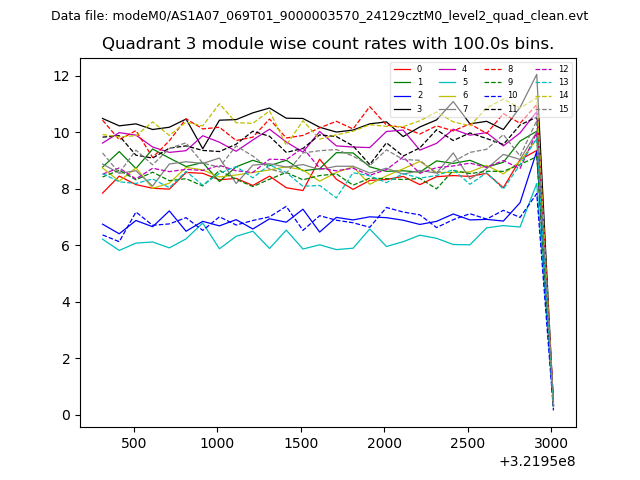The width and height of the screenshot is (640, 480).
Task: Click the red dashed line legend marker for module 8
Action: point(493,69)
